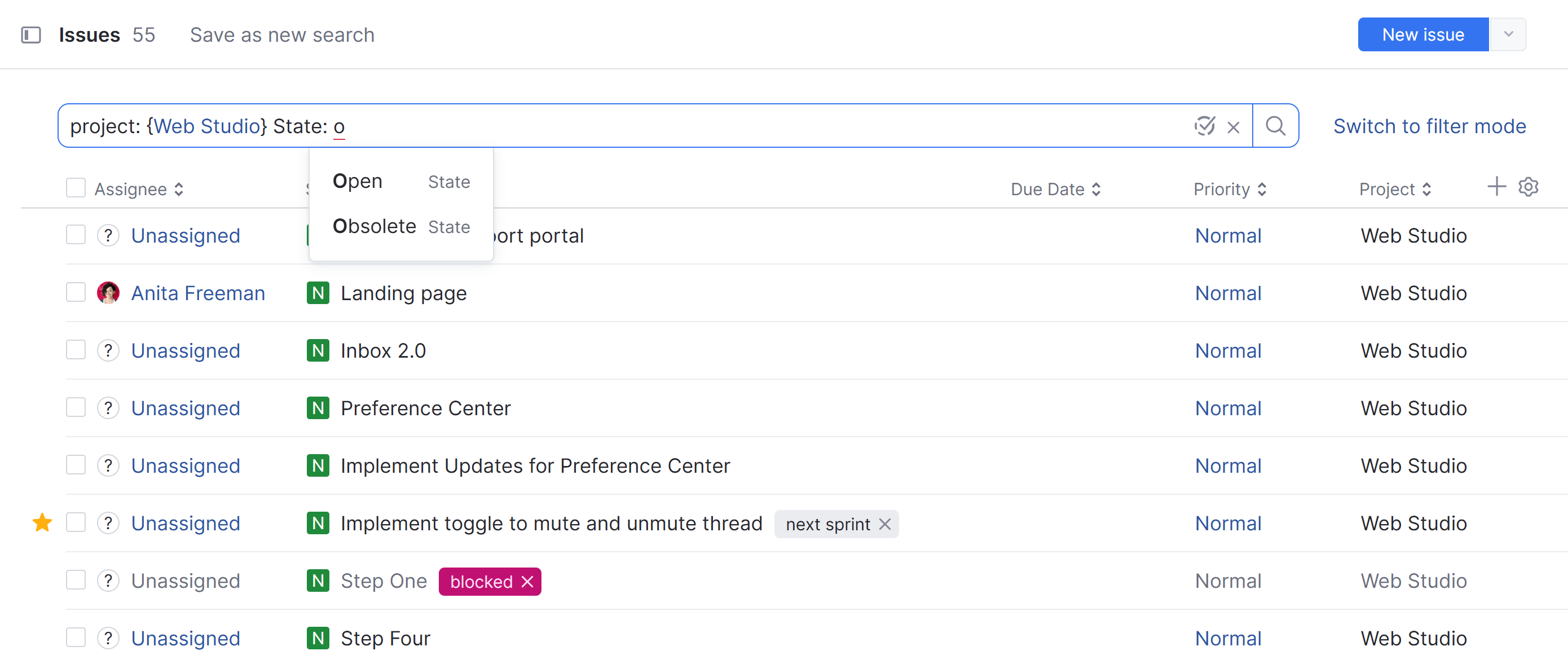Image resolution: width=1568 pixels, height=664 pixels.
Task: Open Anita Freeman assignee selector
Action: (x=198, y=293)
